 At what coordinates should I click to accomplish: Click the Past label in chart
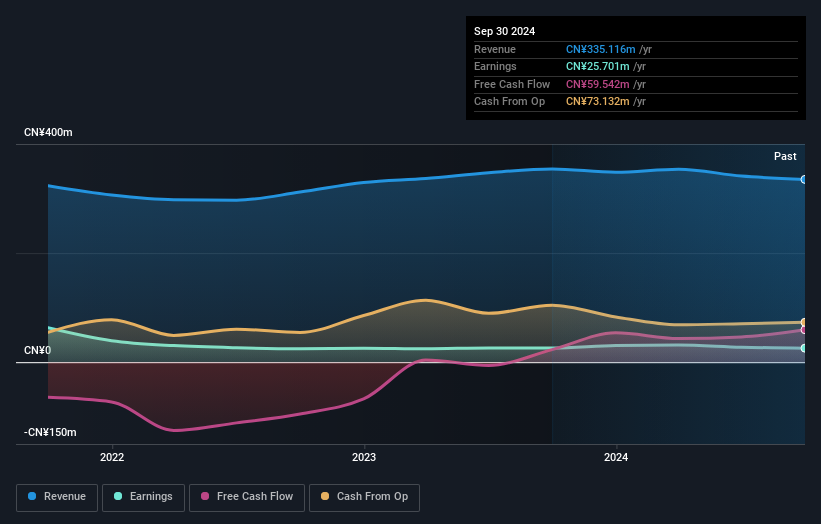pos(785,156)
